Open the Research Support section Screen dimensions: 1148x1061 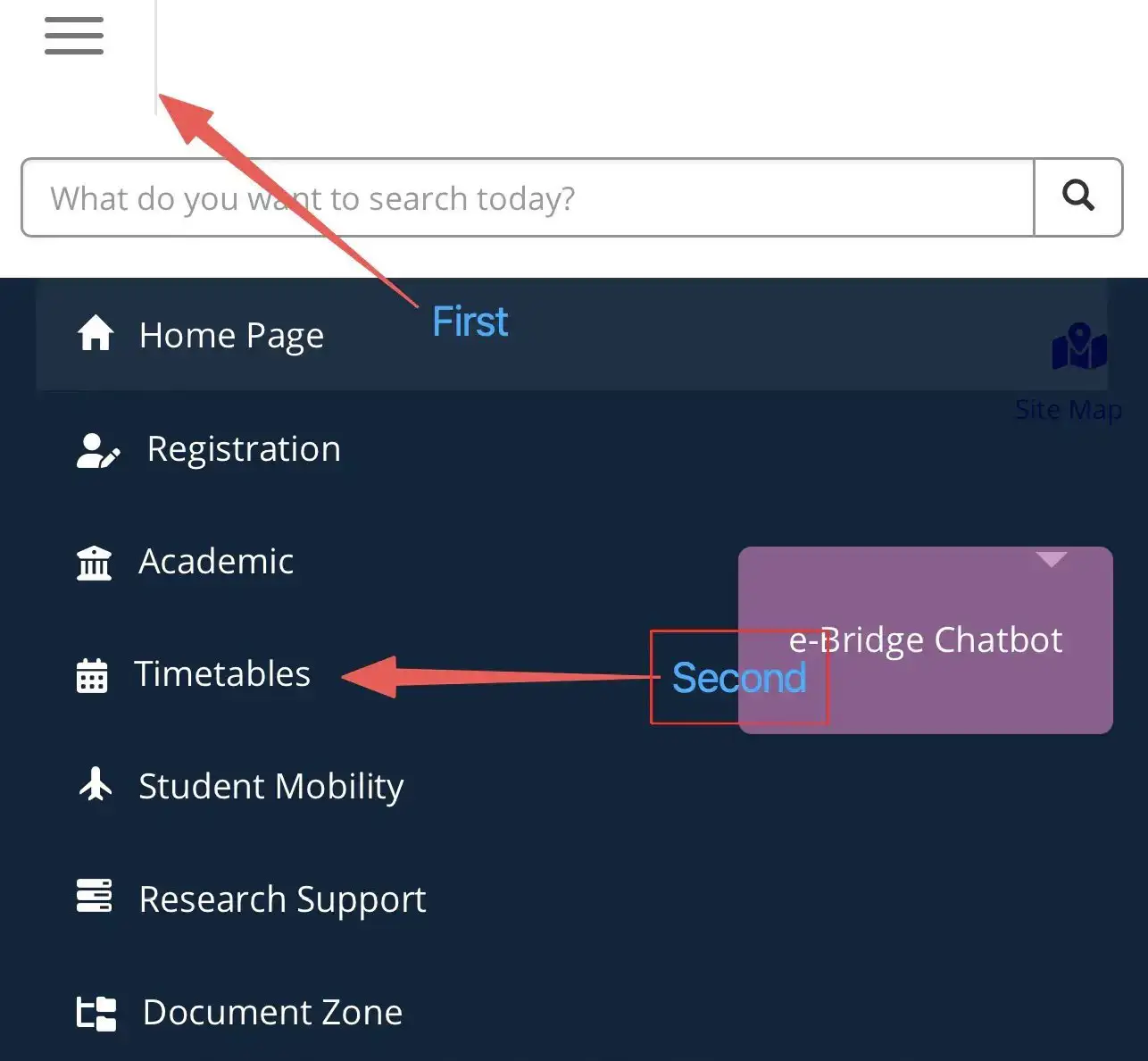click(282, 899)
